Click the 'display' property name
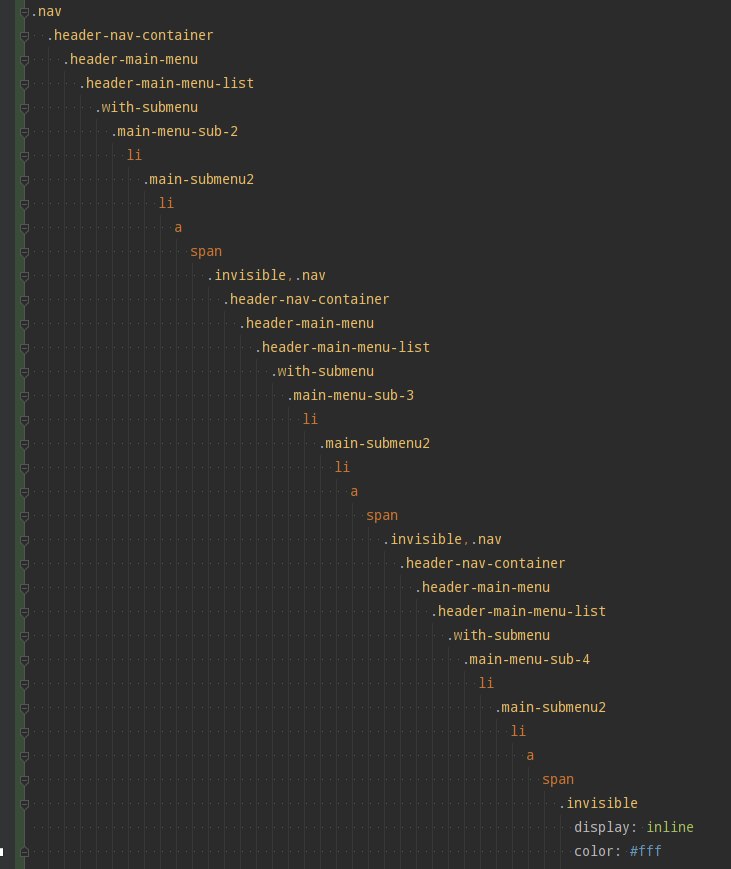 (602, 827)
